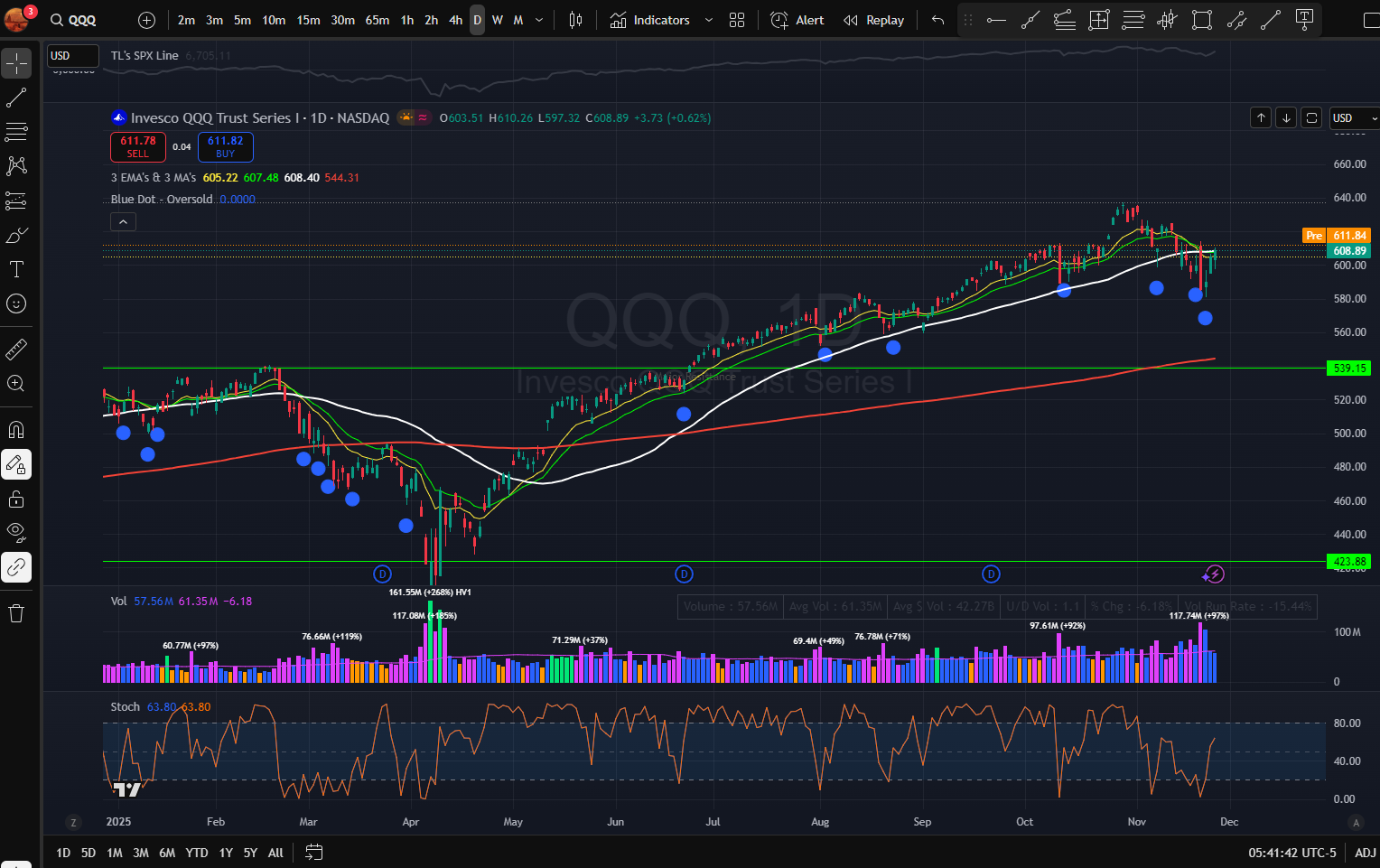Open timezone menu 05:41:42 UTC-5
Image resolution: width=1380 pixels, height=868 pixels.
(x=1292, y=853)
